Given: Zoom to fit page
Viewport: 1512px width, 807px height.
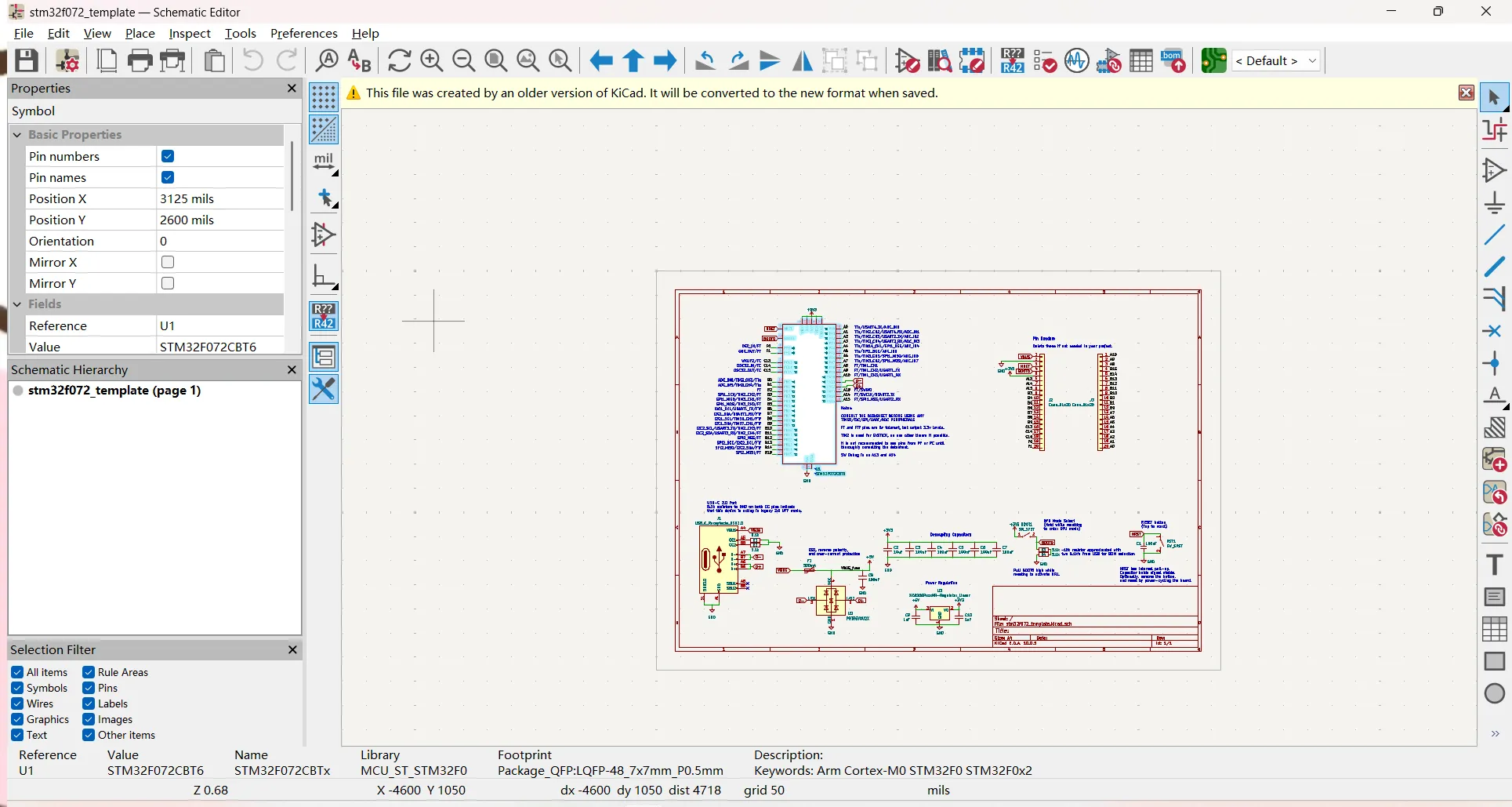Looking at the screenshot, I should click(496, 60).
